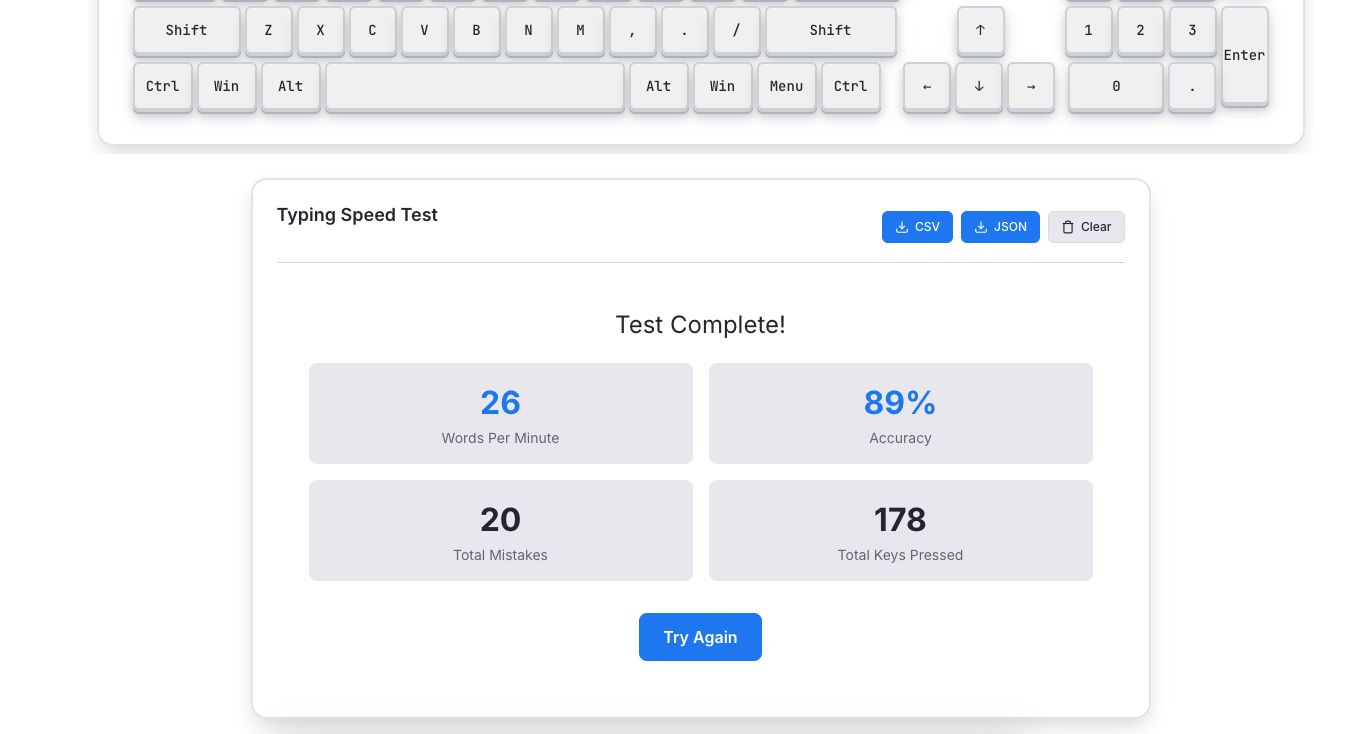Tap the left Win key

[x=226, y=87]
